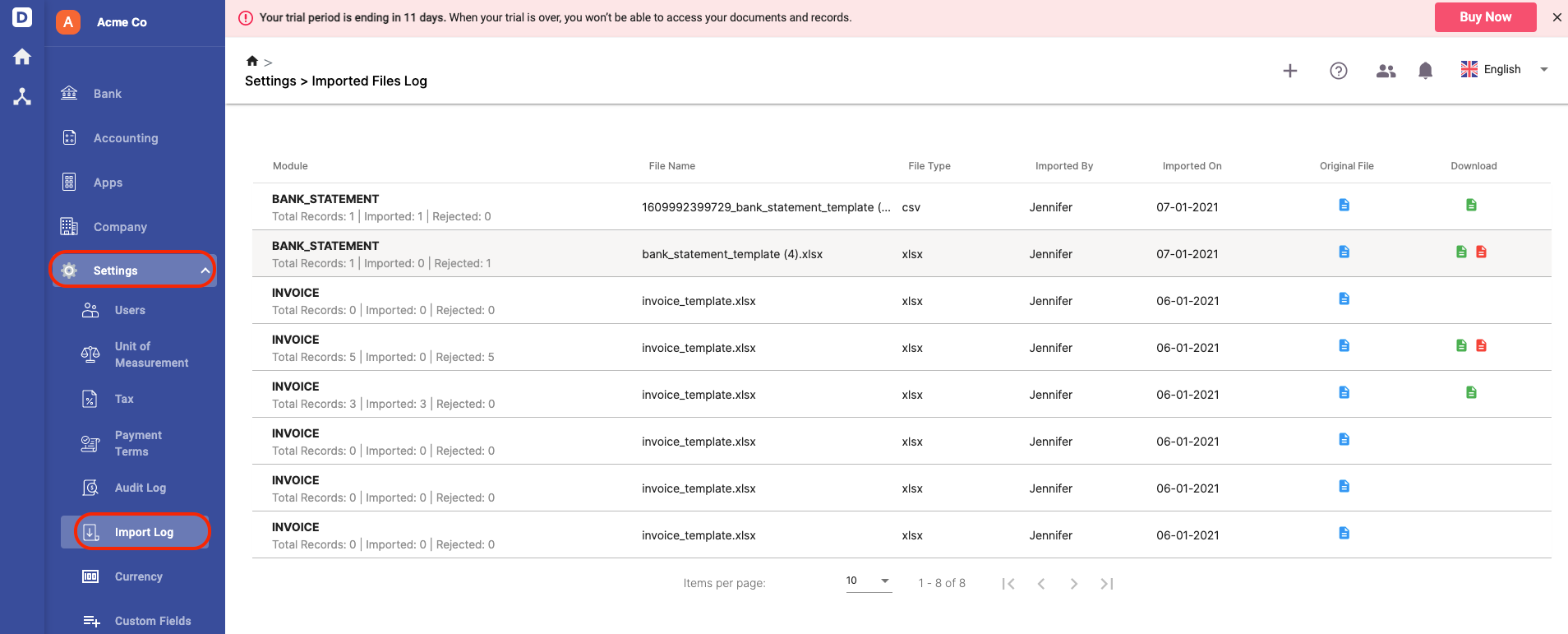Open the English language dropdown

pos(1505,70)
